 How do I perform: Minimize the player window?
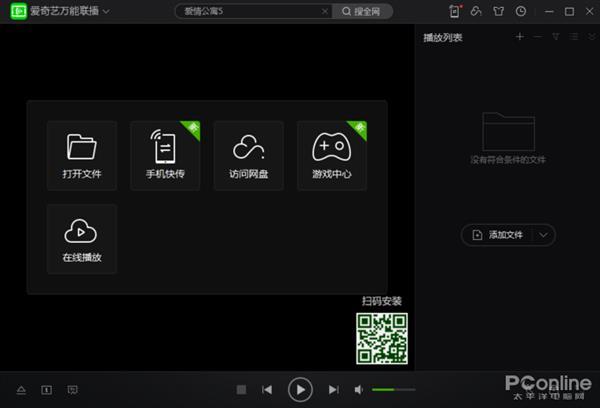click(549, 11)
